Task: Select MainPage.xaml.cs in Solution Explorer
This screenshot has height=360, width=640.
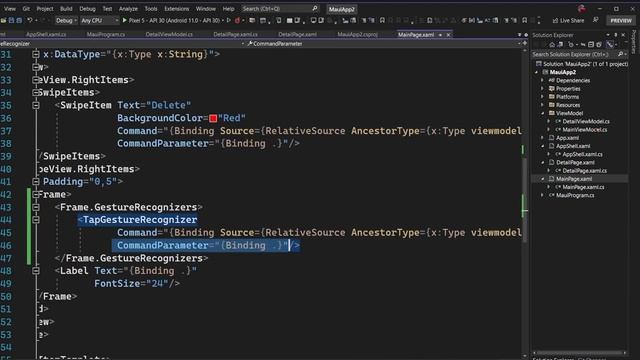Action: click(x=583, y=187)
